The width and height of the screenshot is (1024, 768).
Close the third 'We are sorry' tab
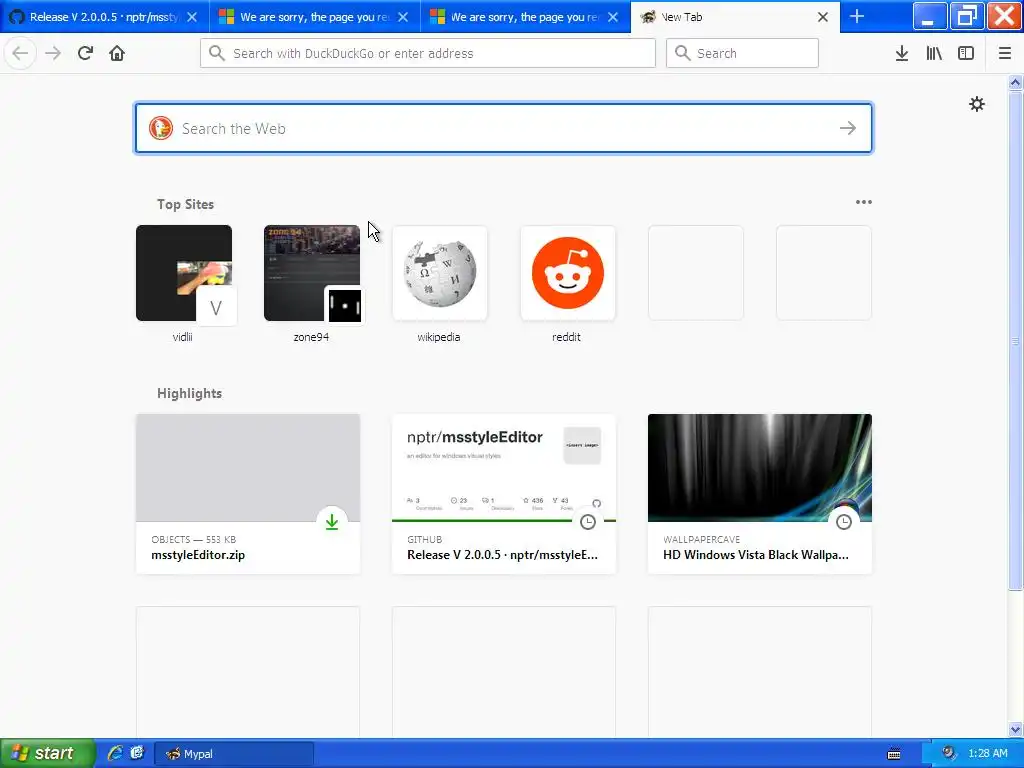613,17
